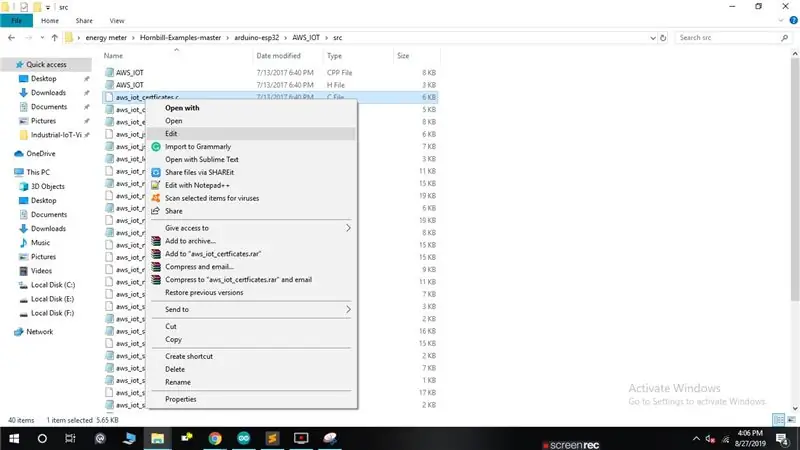Click Edit with Notepad++ in the context menu
800x450 pixels.
point(197,185)
